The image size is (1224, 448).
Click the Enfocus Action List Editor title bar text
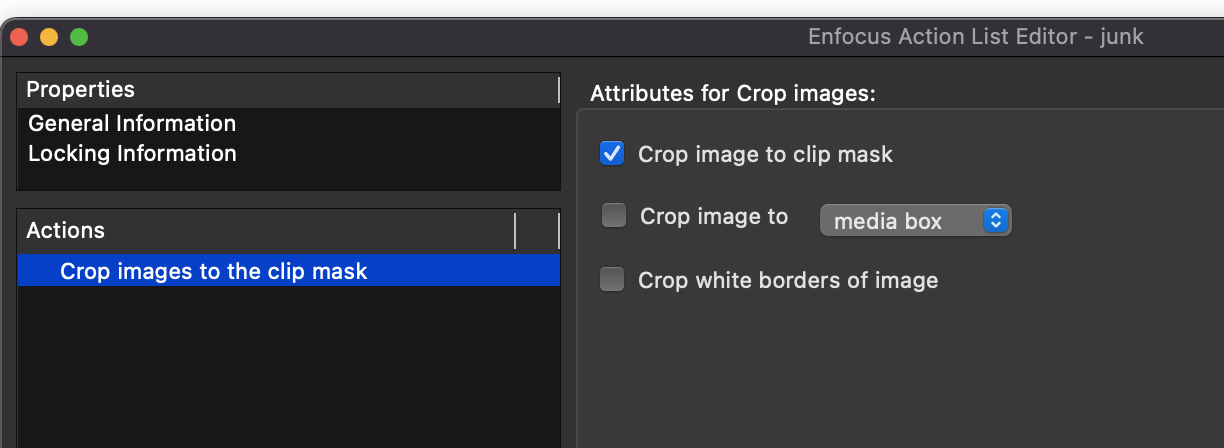[x=975, y=37]
